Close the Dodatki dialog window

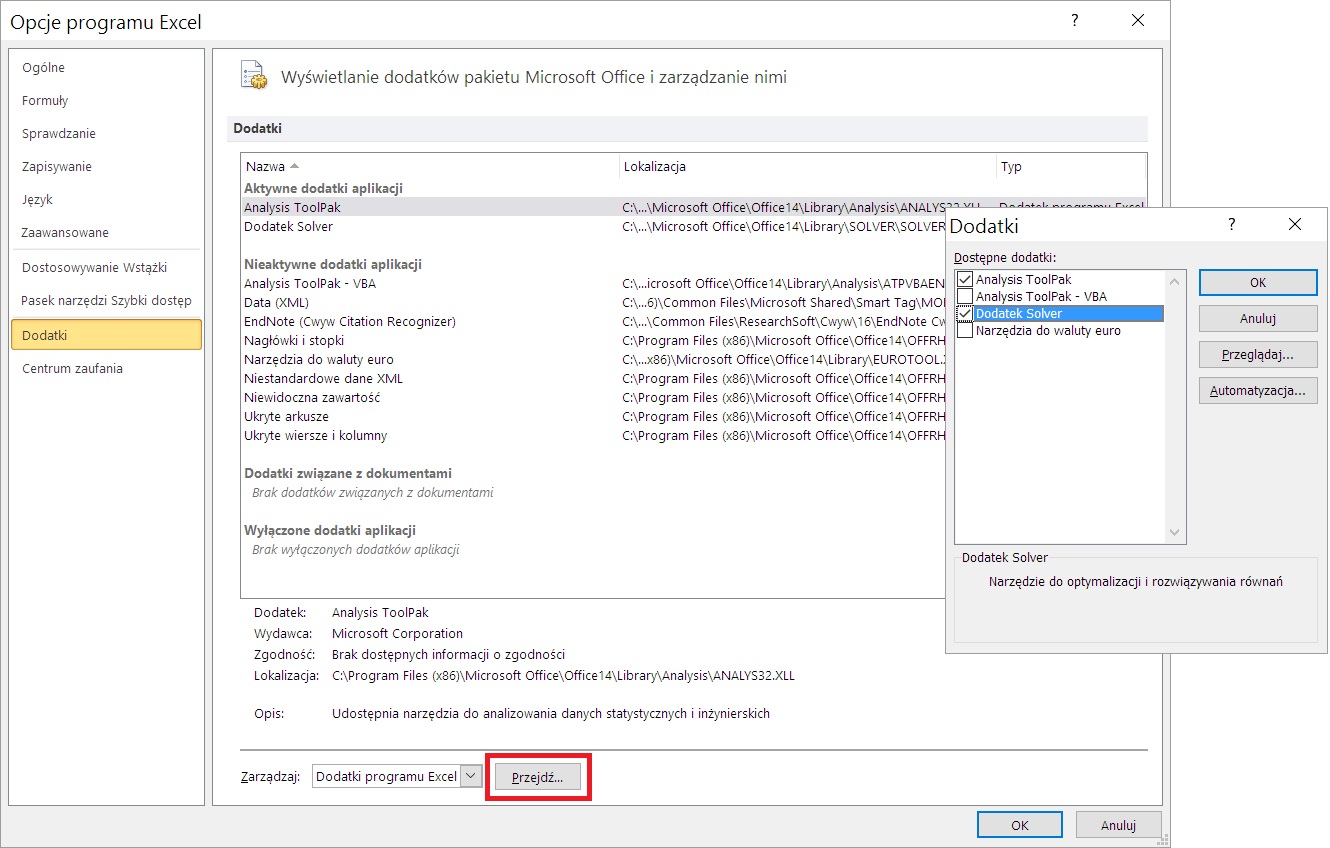[x=1295, y=225]
